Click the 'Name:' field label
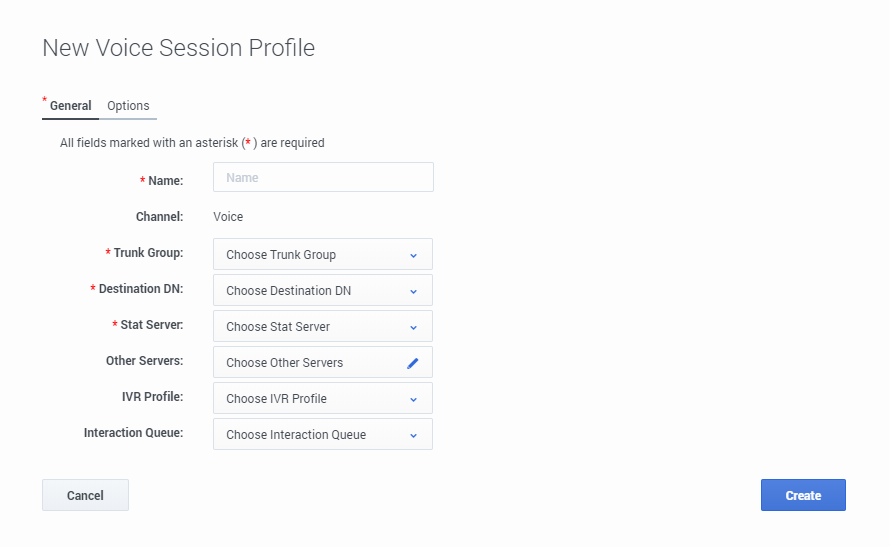The image size is (890, 547). click(165, 180)
